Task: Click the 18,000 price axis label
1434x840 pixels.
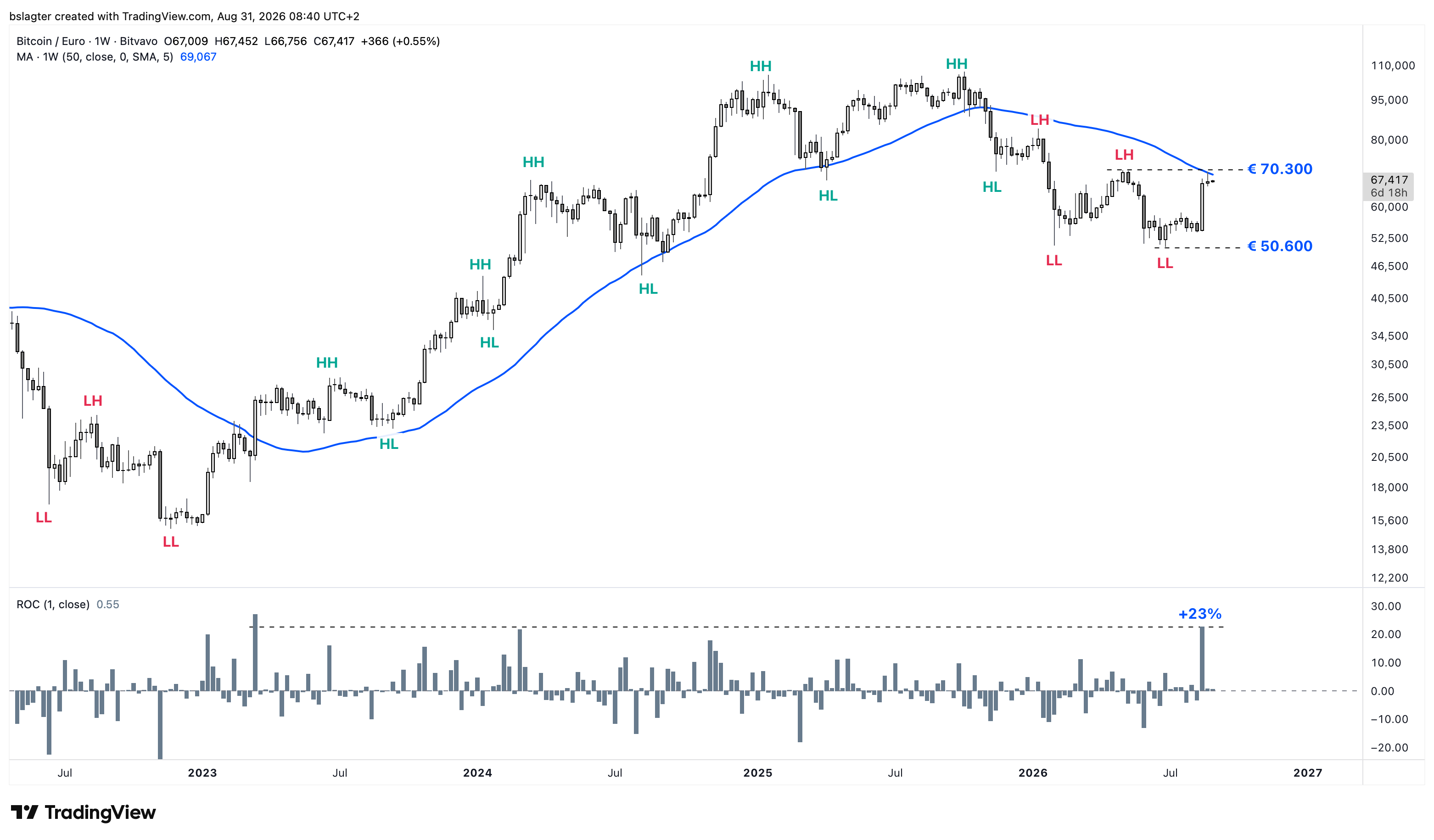Action: pos(1389,487)
